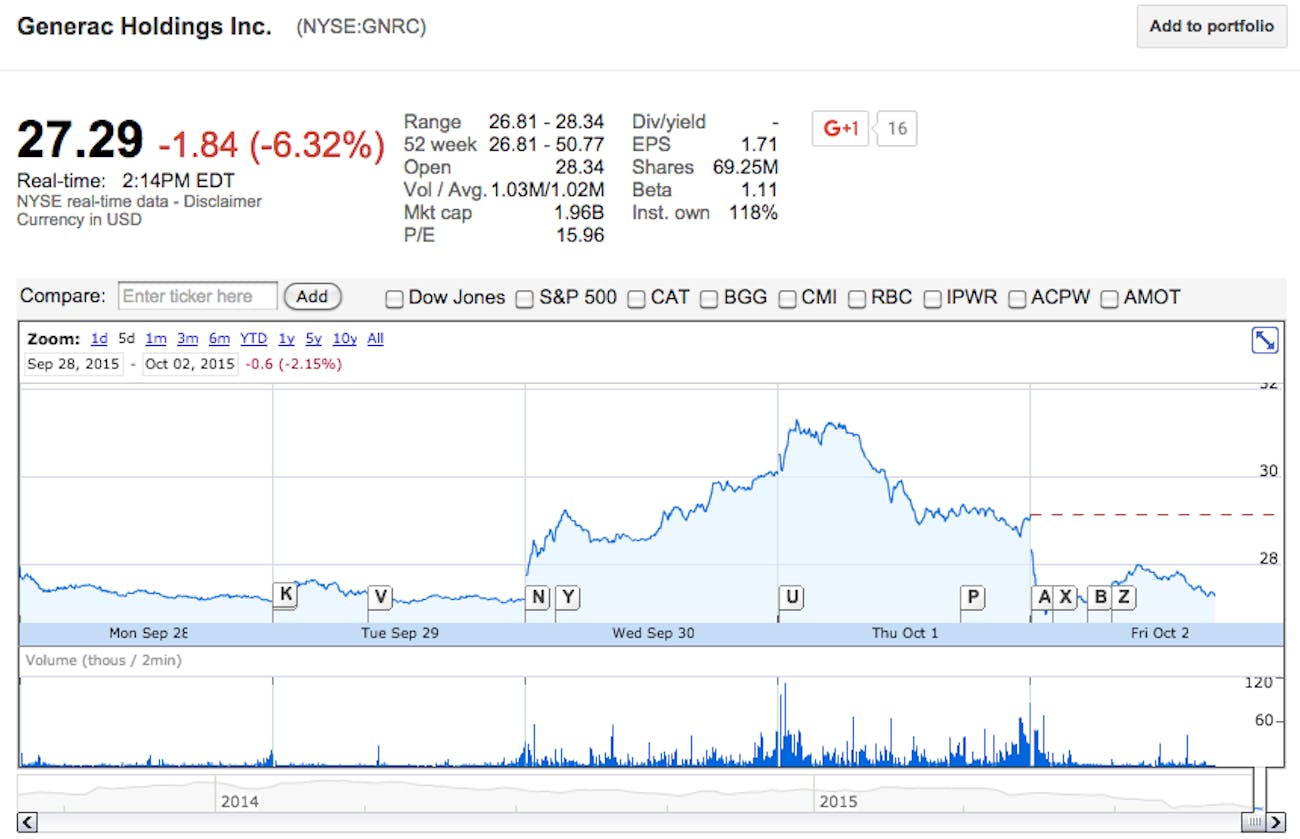
Task: Click Volume (thous / 2min) label
Action: (104, 660)
